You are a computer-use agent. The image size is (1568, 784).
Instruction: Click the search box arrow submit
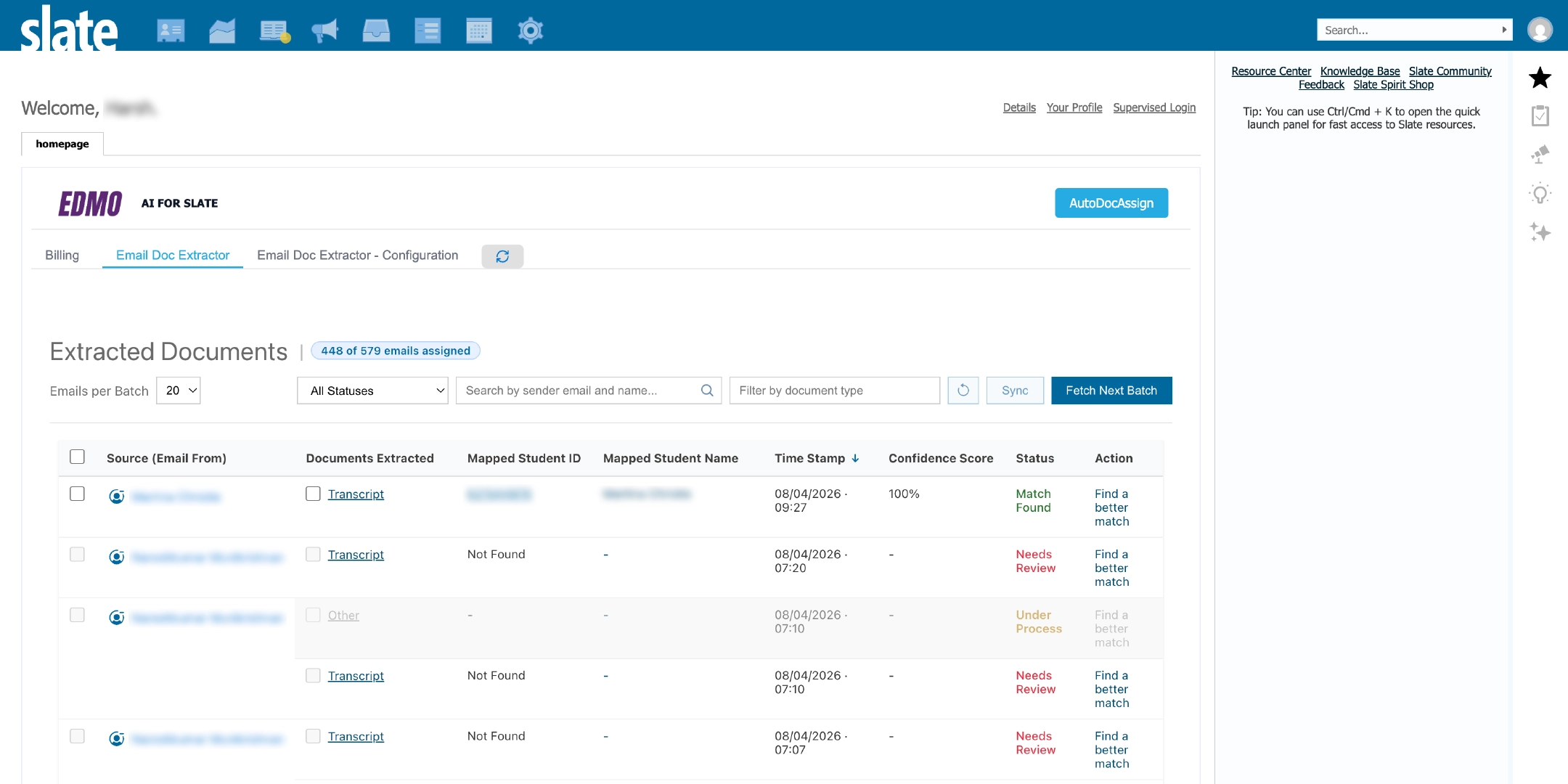click(x=1505, y=30)
